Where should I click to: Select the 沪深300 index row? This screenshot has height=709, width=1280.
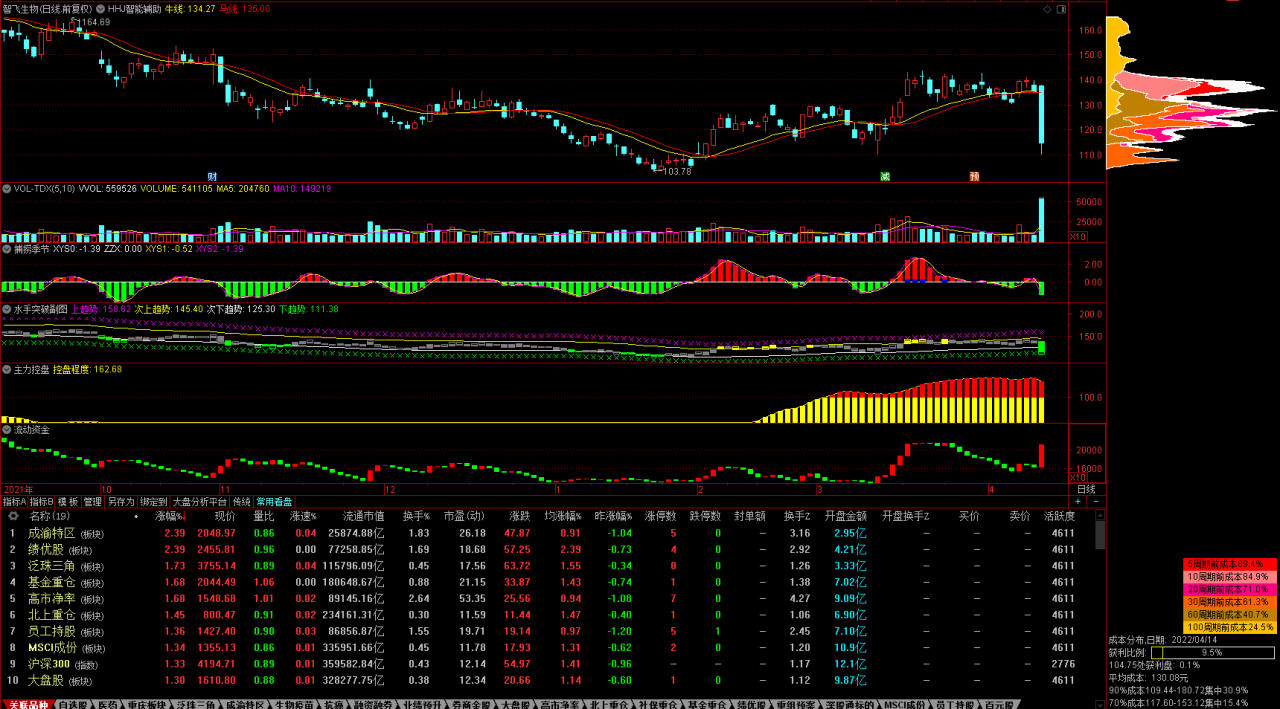(48, 664)
